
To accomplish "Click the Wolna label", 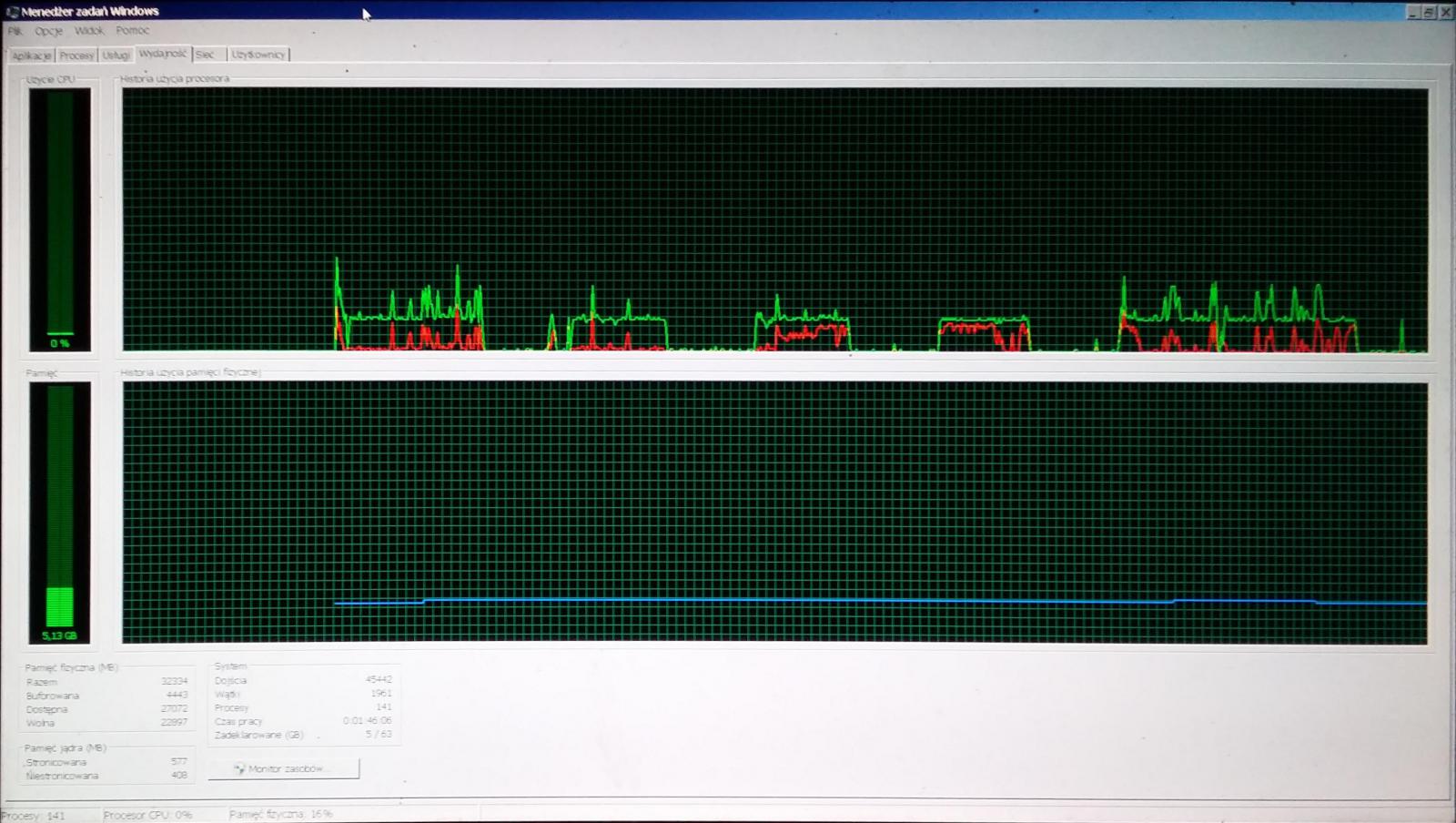I will tap(41, 724).
